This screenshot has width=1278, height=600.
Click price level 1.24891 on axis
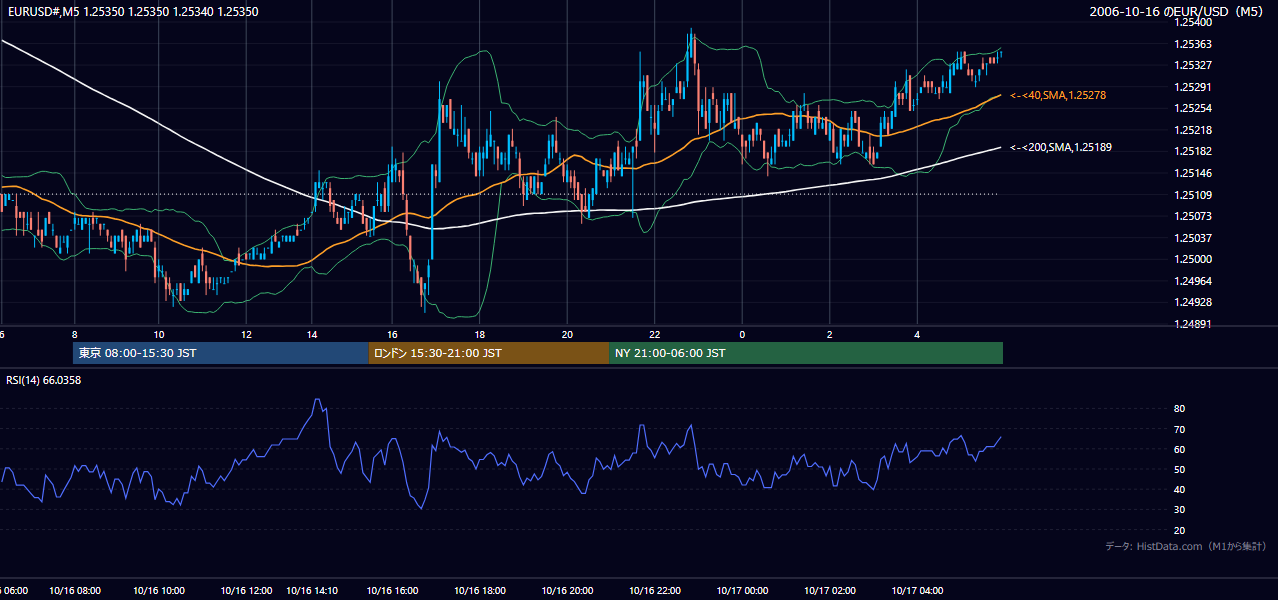point(1192,324)
